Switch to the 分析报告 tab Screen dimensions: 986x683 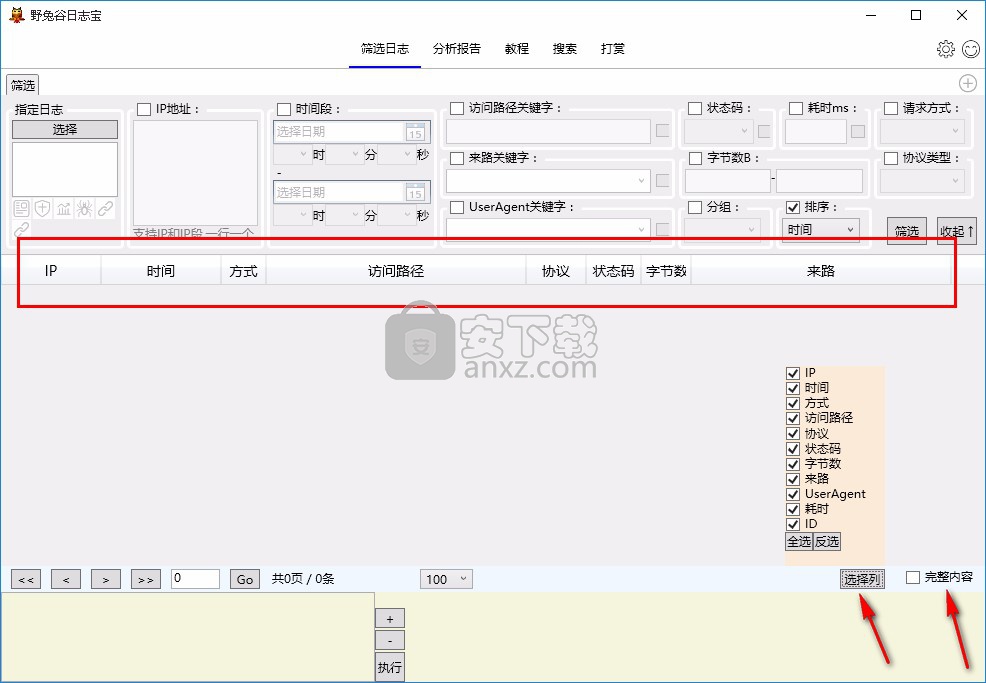point(457,48)
